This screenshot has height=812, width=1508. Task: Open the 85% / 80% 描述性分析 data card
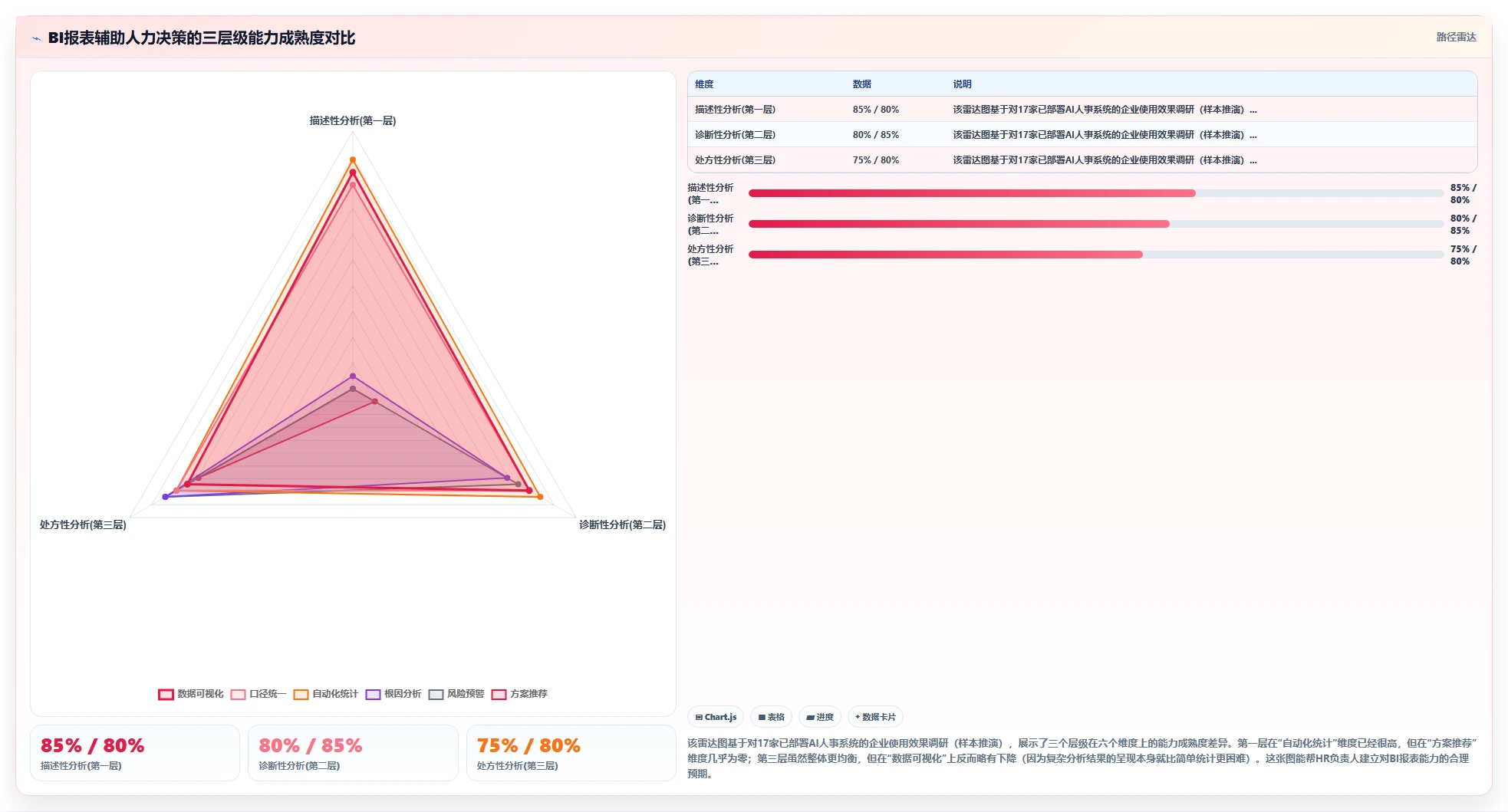[135, 753]
